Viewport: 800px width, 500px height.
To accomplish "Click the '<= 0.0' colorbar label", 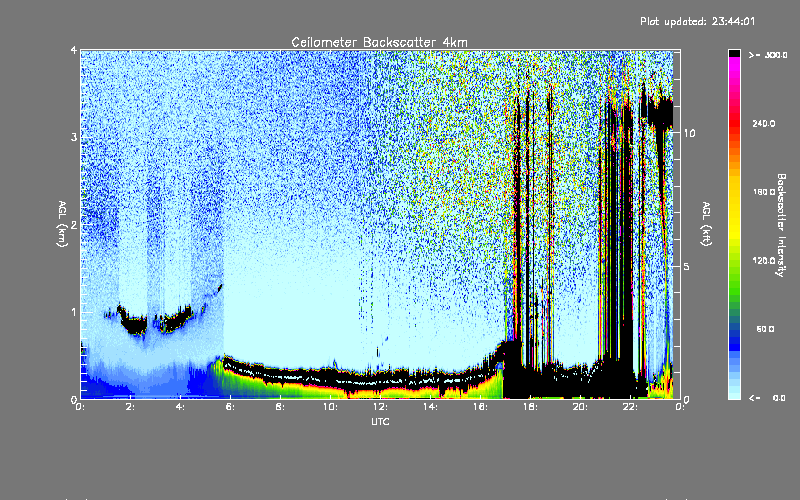I will click(767, 397).
